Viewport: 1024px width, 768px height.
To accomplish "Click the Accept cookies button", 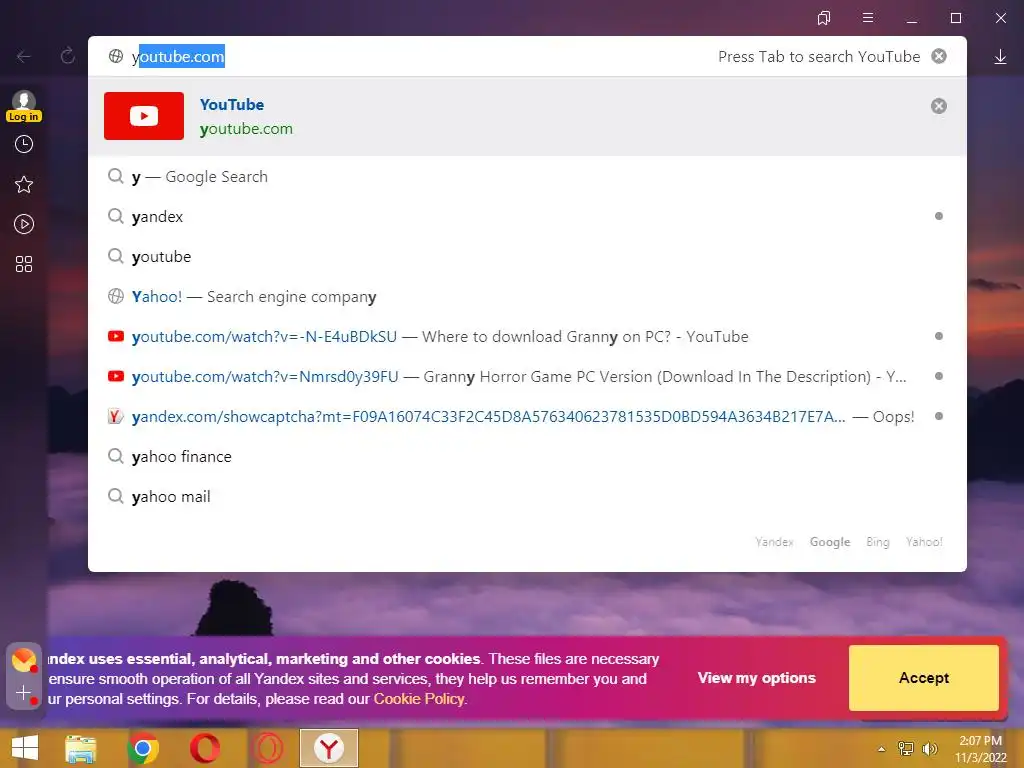I will click(x=924, y=678).
